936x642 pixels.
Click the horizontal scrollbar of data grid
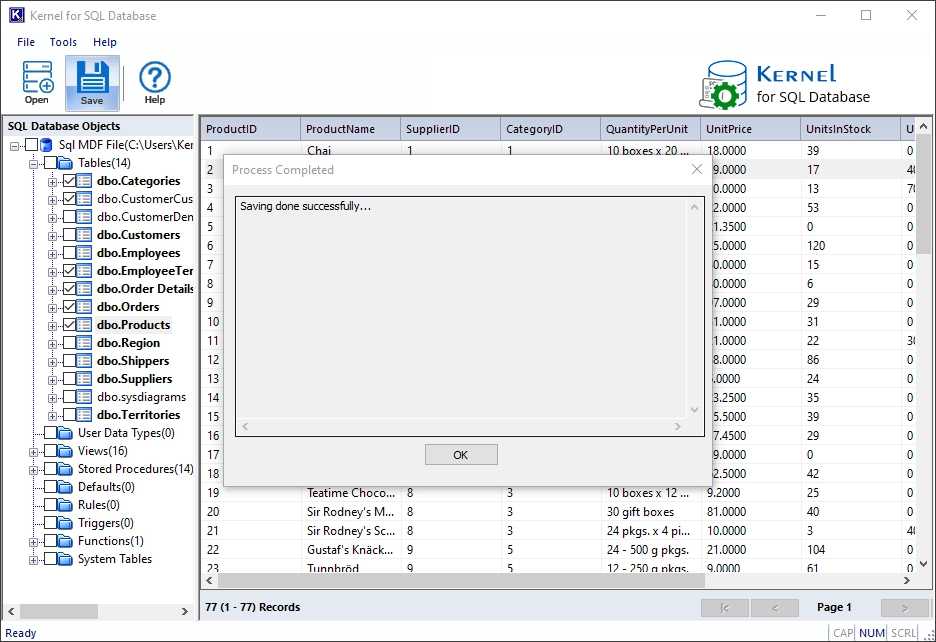tap(461, 580)
